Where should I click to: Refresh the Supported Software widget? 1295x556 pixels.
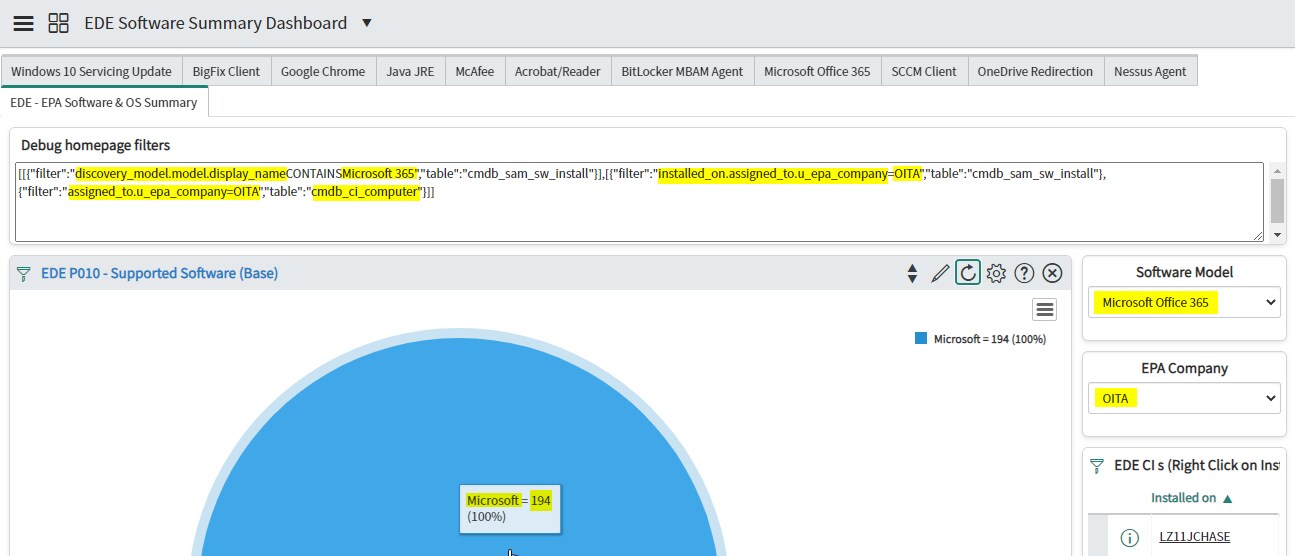point(967,273)
